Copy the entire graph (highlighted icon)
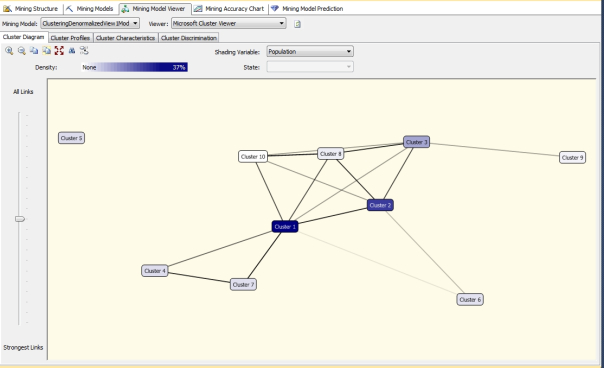This screenshot has width=604, height=368. pos(47,50)
